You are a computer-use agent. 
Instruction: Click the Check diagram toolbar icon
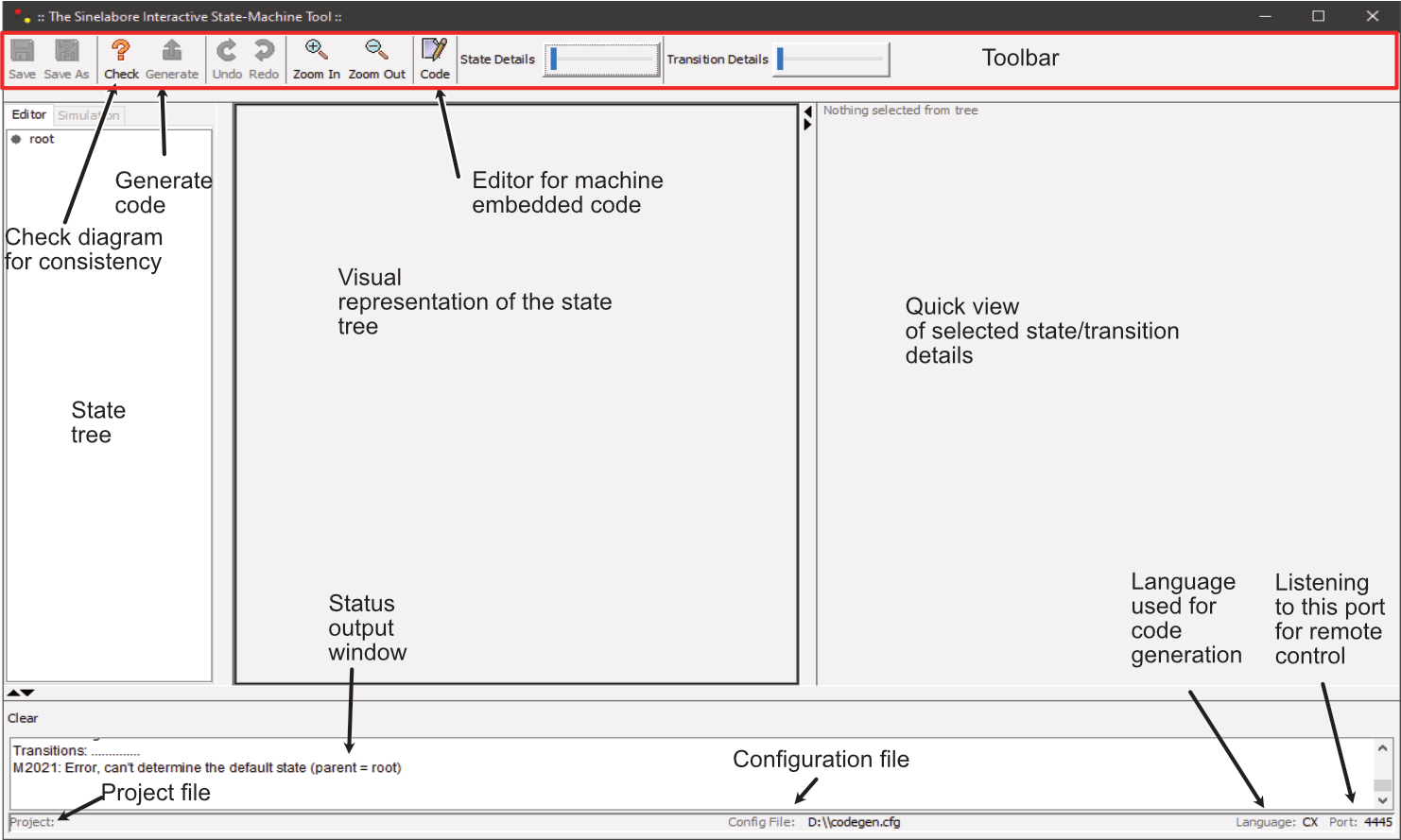click(x=121, y=52)
